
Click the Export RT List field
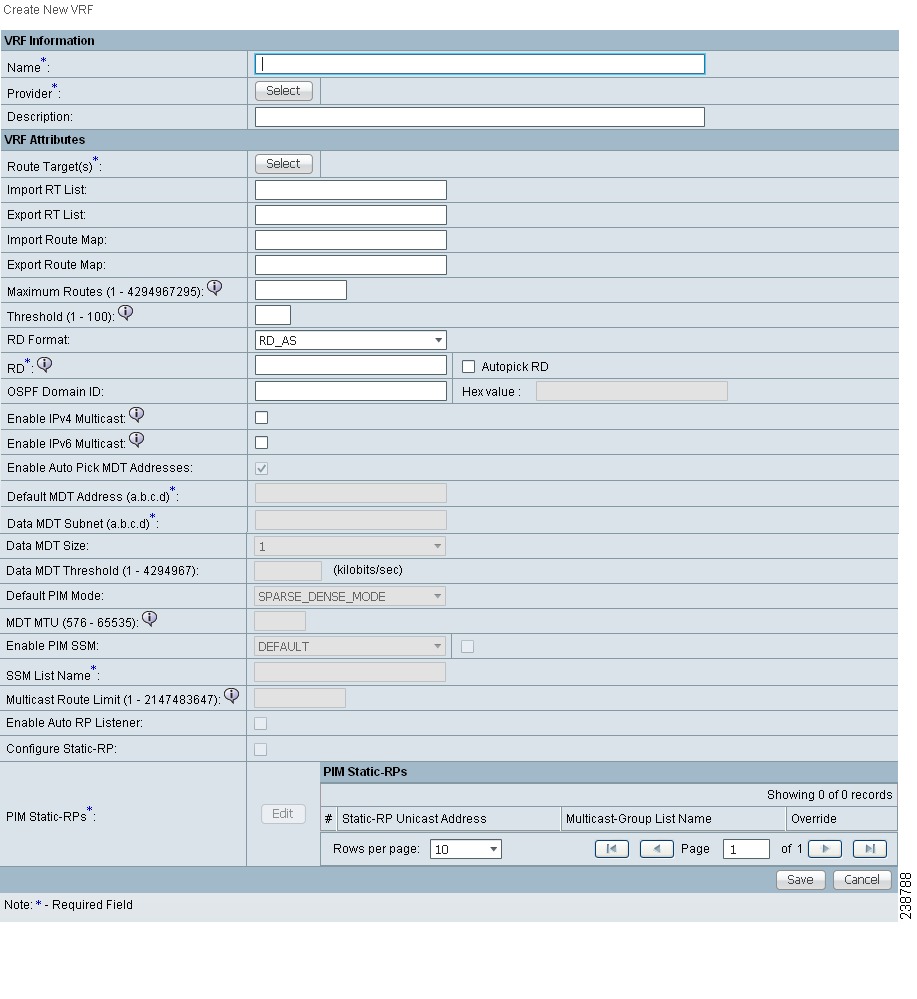(x=350, y=215)
